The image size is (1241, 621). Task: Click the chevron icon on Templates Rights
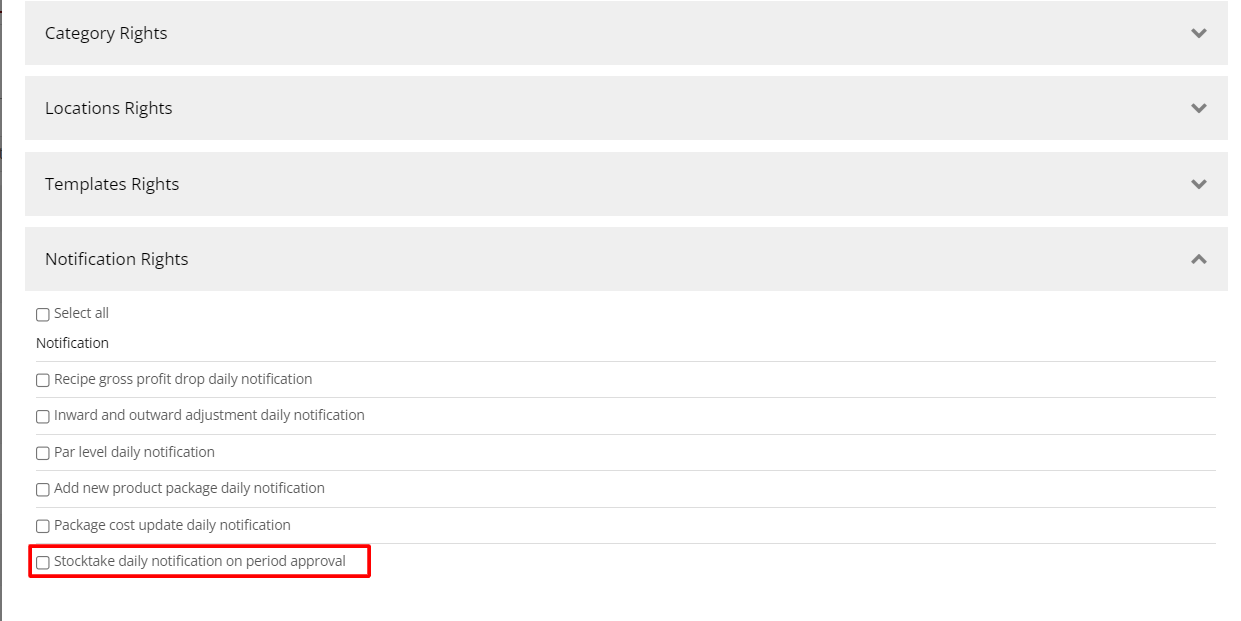point(1199,184)
